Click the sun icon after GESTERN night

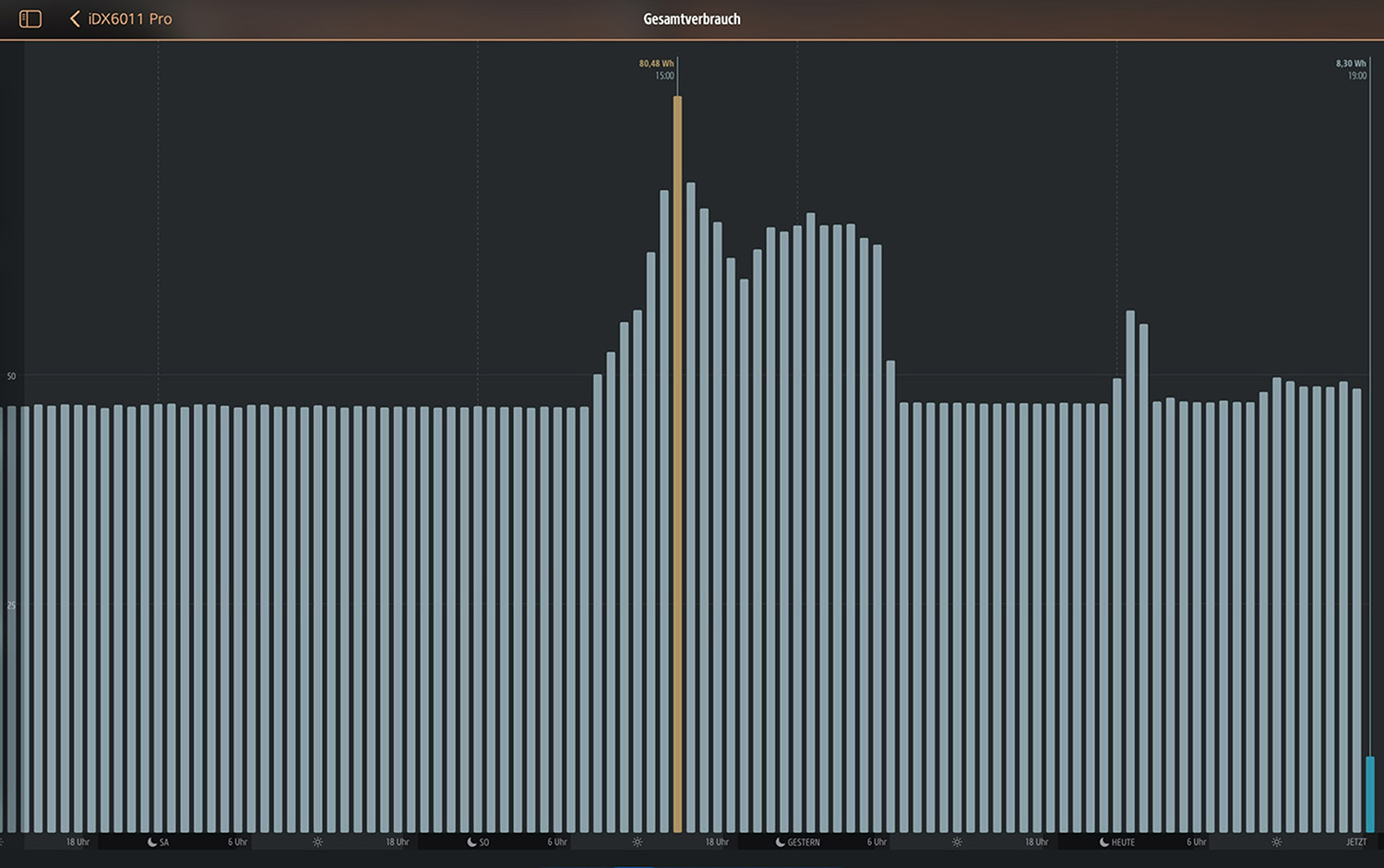[957, 842]
